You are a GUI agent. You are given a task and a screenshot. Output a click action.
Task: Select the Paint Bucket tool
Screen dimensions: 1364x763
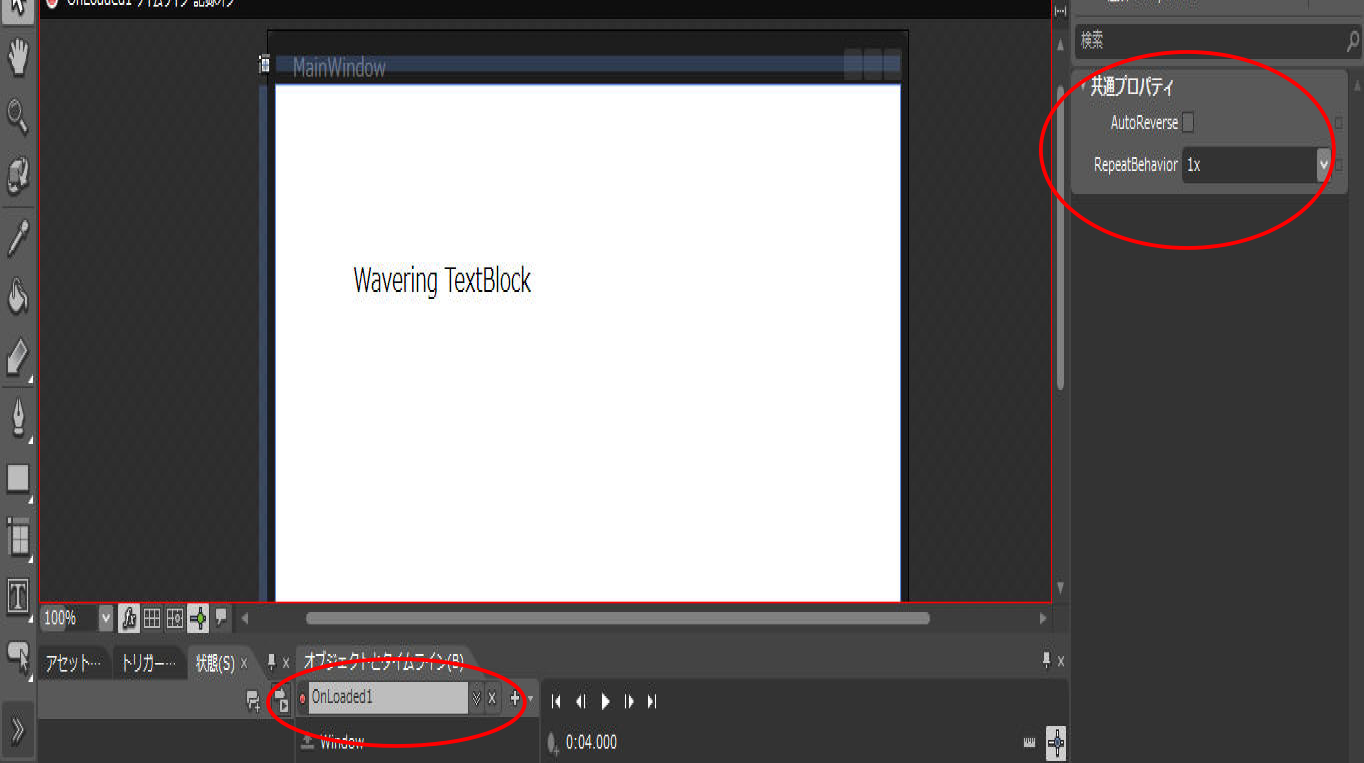18,296
